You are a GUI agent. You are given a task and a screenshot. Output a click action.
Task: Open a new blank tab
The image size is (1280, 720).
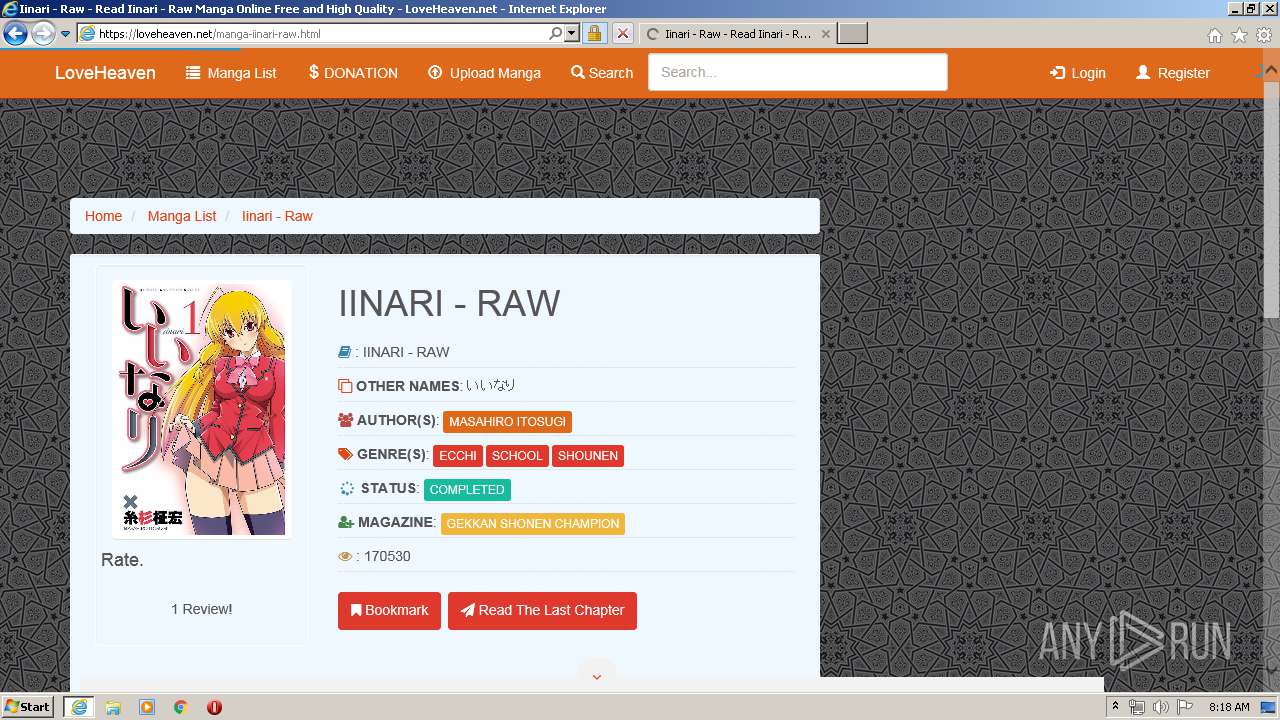point(852,34)
